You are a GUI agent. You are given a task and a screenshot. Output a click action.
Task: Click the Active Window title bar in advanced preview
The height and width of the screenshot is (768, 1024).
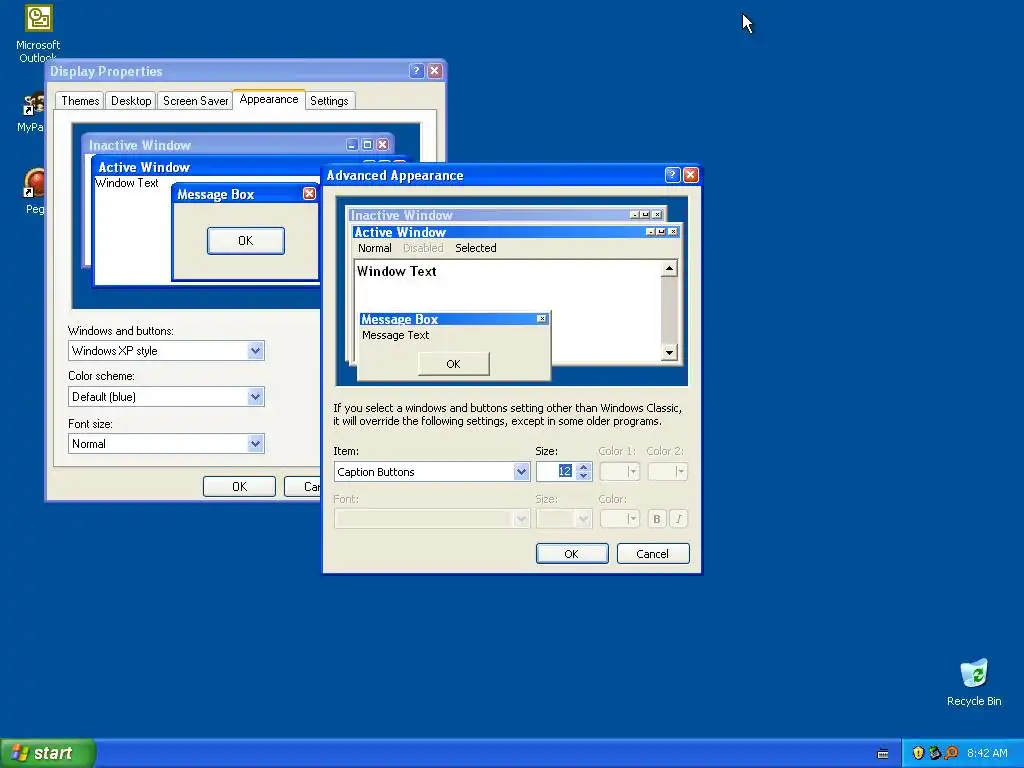(516, 232)
